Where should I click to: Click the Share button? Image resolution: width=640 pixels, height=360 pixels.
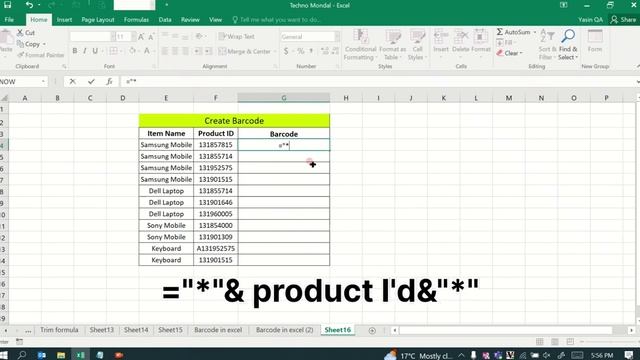tap(623, 20)
